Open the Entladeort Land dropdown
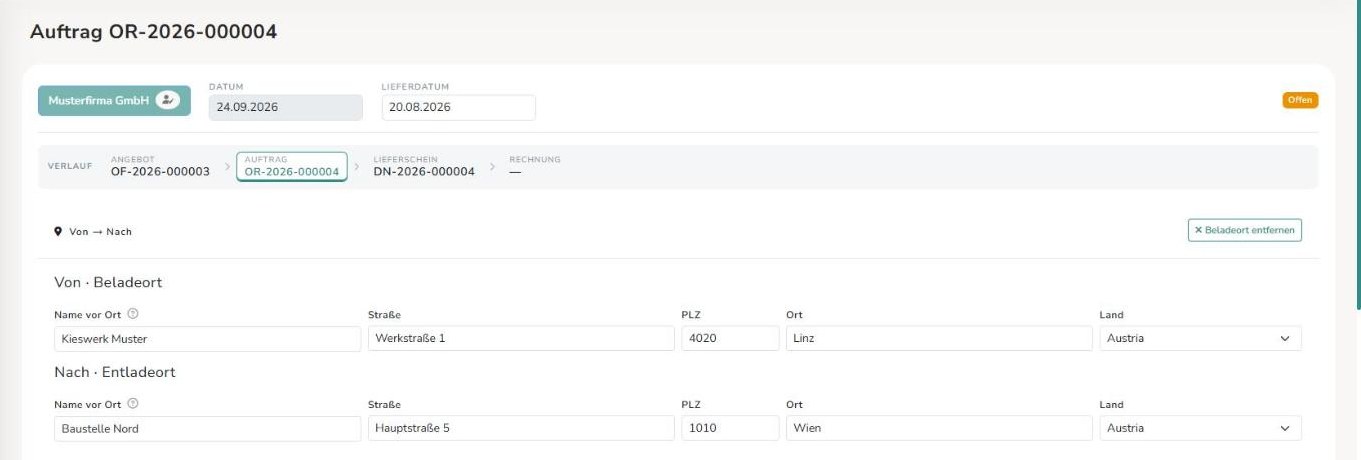 [1200, 429]
